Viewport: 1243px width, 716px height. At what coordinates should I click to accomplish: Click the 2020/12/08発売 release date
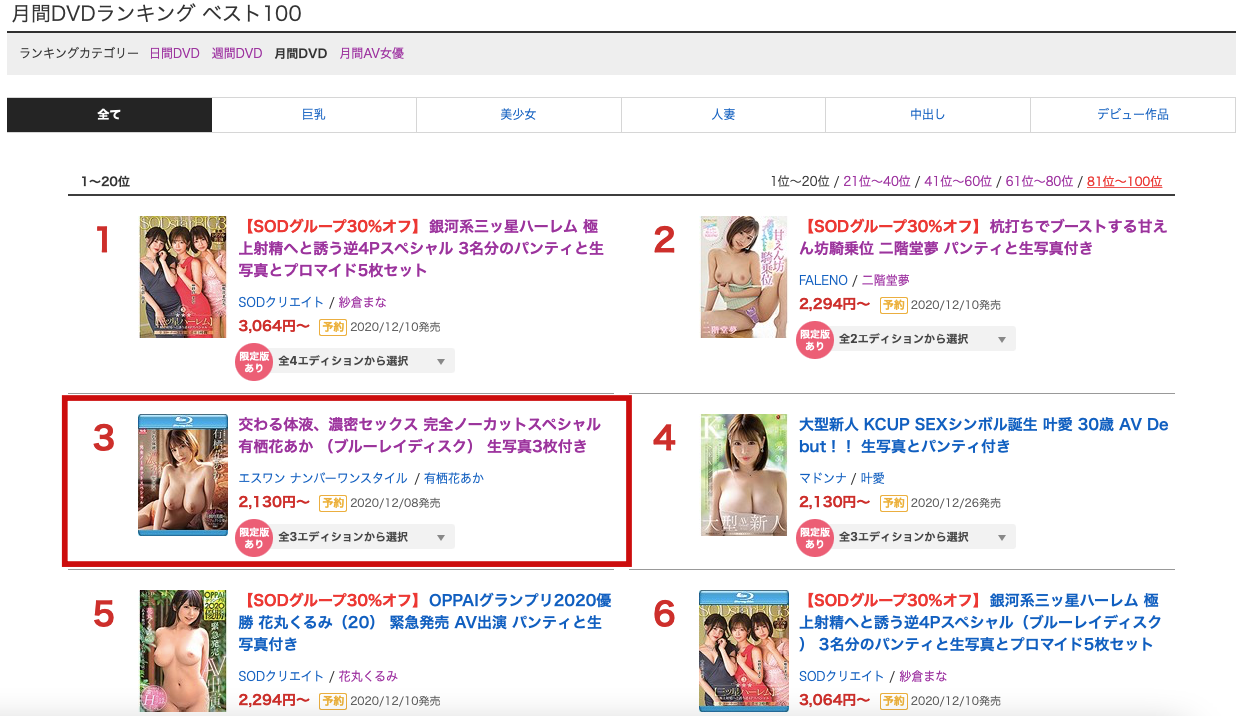(396, 503)
